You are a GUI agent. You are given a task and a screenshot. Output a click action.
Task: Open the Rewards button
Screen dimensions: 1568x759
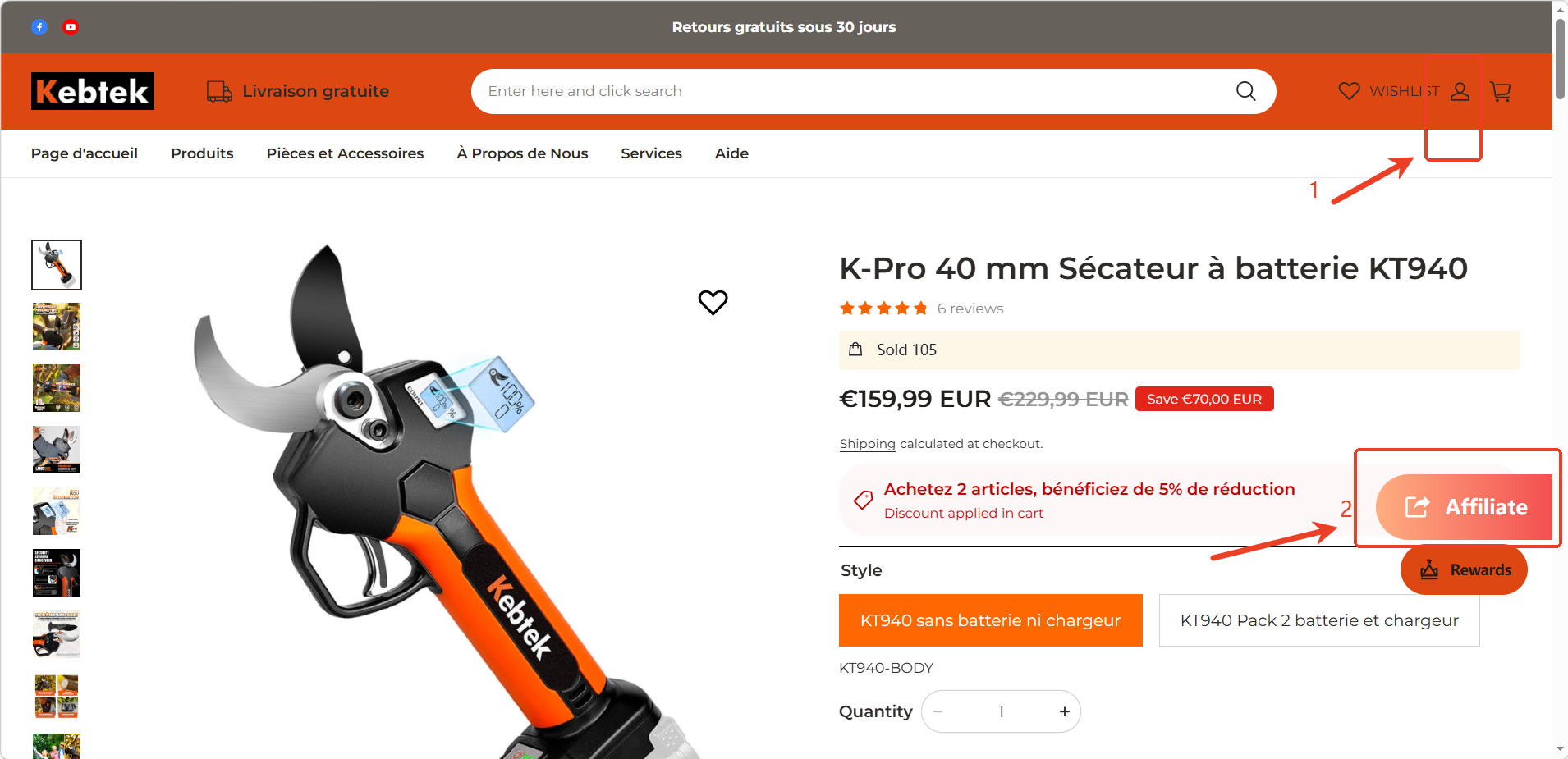point(1464,569)
